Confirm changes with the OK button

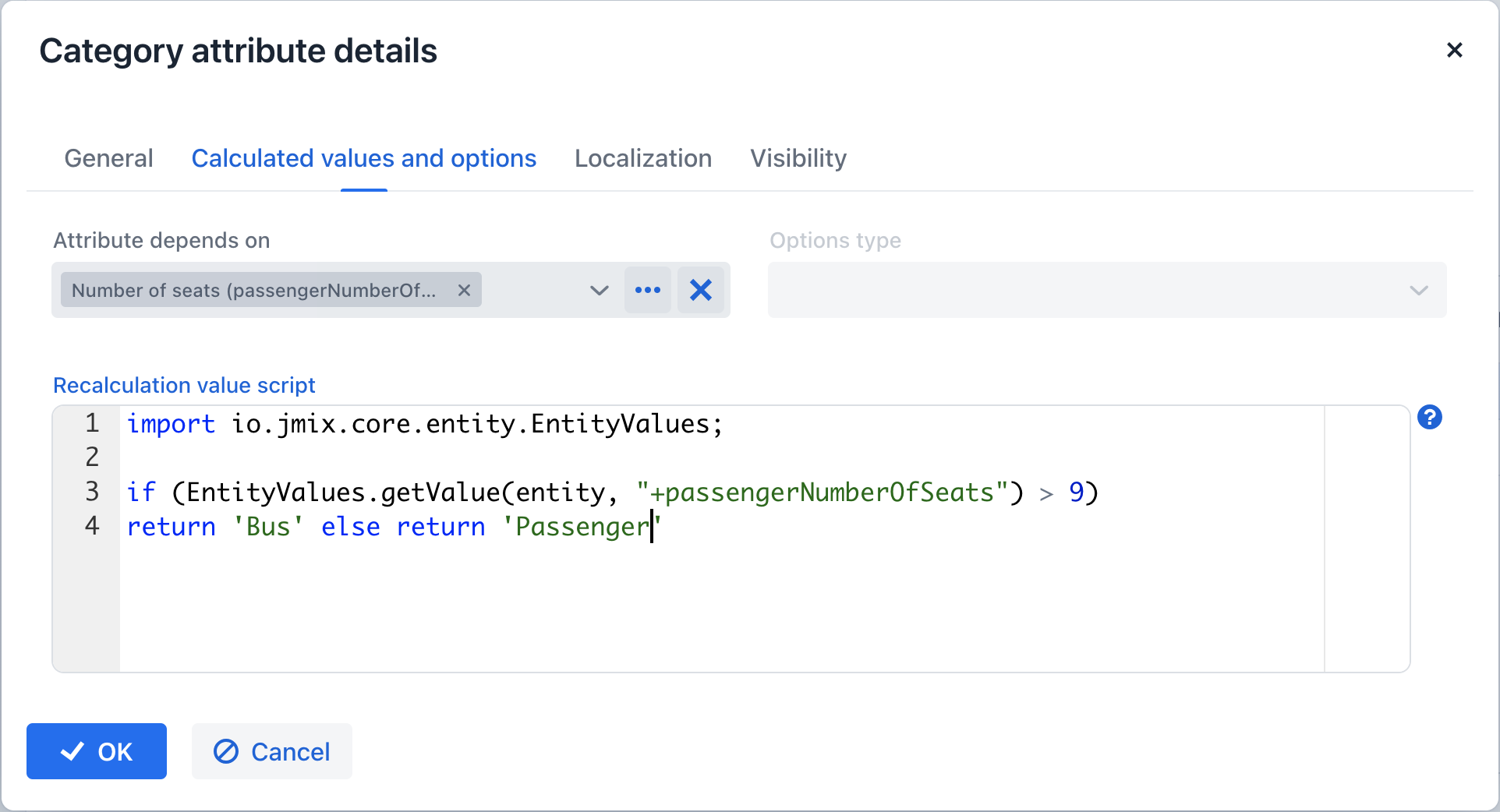(x=97, y=751)
